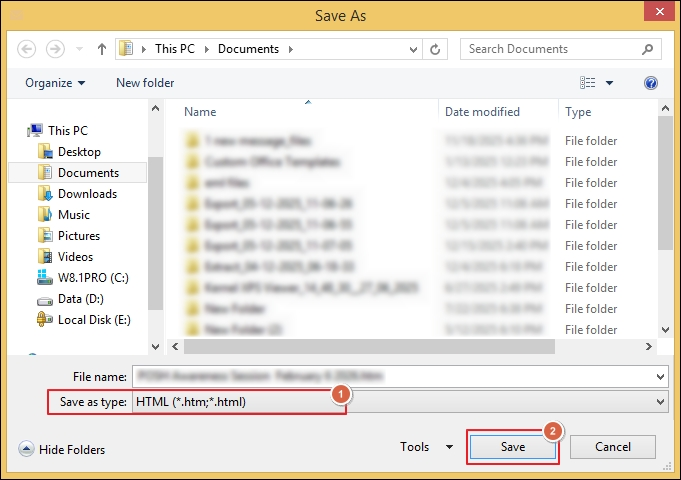
Task: Go back with the Back arrow
Action: tap(26, 49)
